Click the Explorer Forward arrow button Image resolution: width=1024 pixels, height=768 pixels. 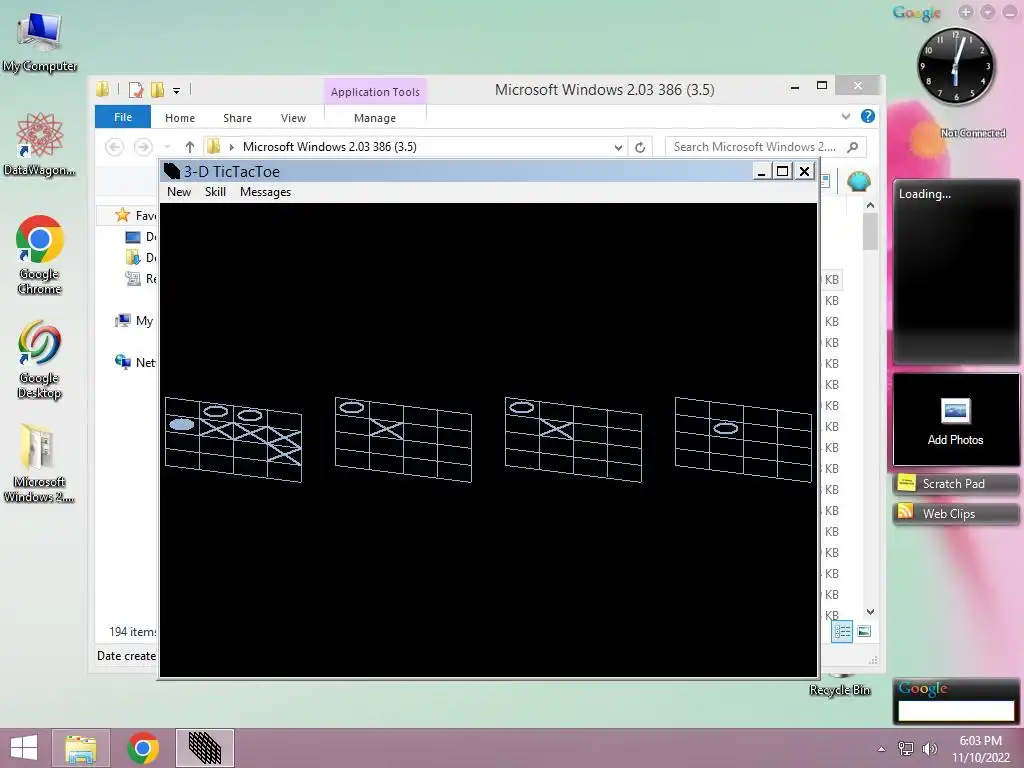[142, 147]
